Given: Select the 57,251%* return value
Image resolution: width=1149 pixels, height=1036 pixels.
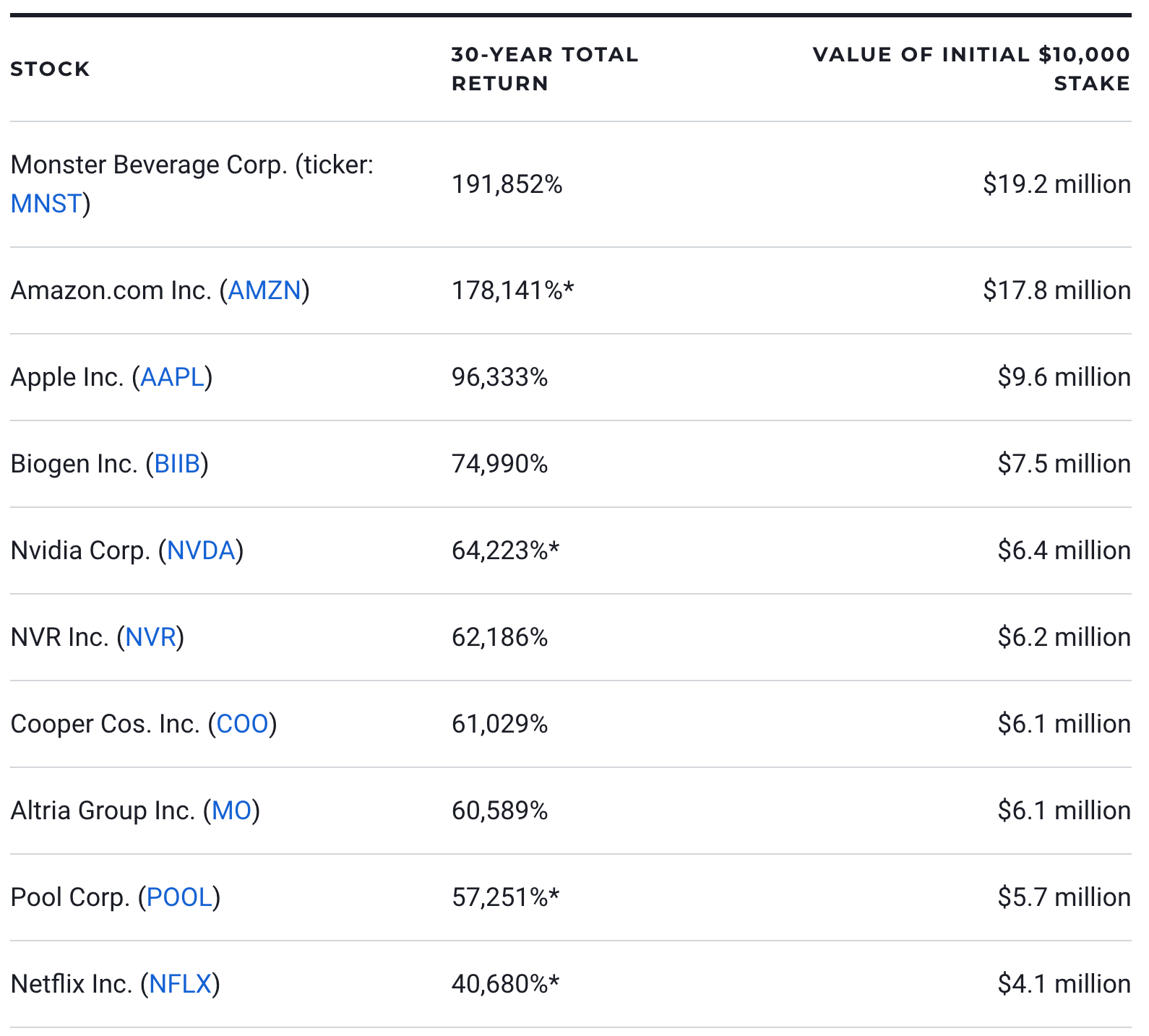Looking at the screenshot, I should coord(506,897).
